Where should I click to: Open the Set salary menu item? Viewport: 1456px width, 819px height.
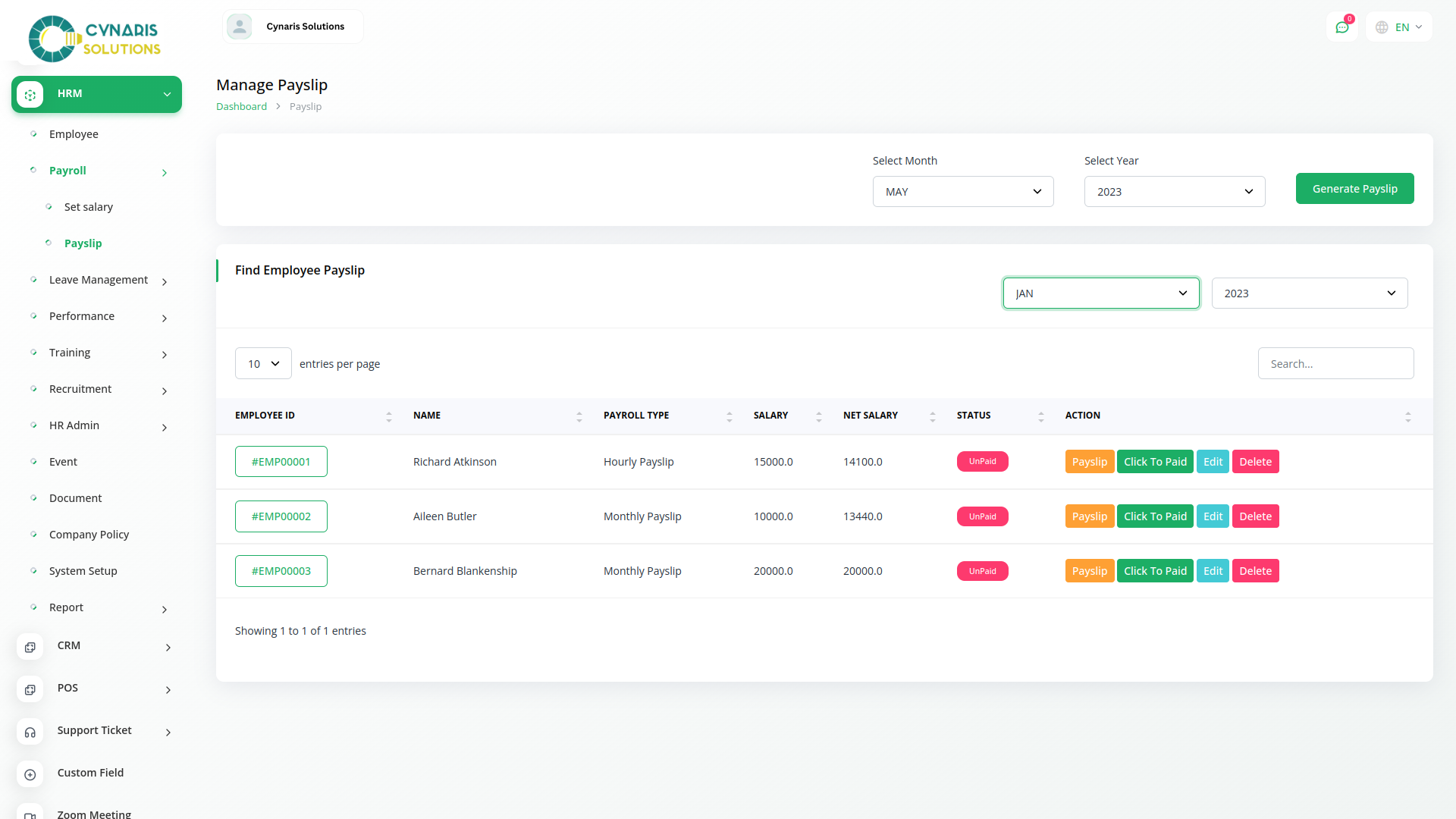pyautogui.click(x=88, y=207)
